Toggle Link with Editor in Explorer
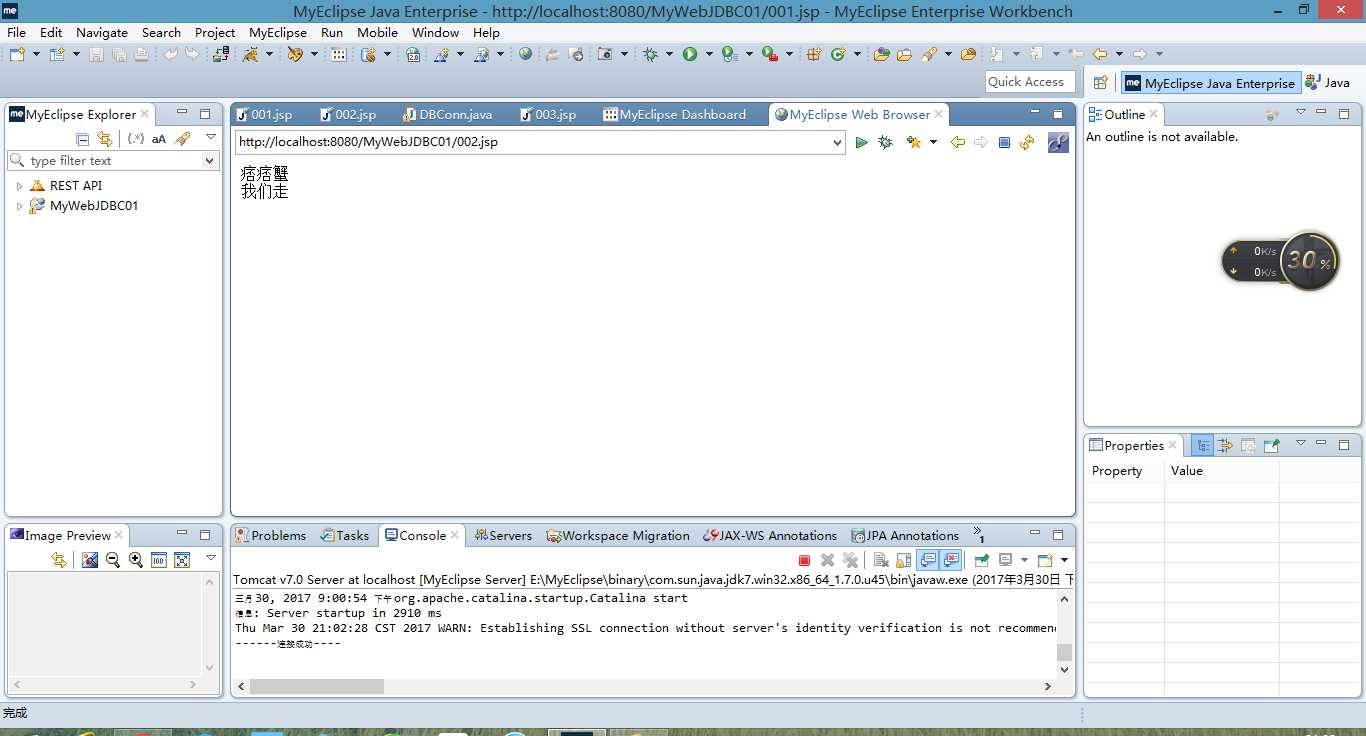 pos(104,139)
